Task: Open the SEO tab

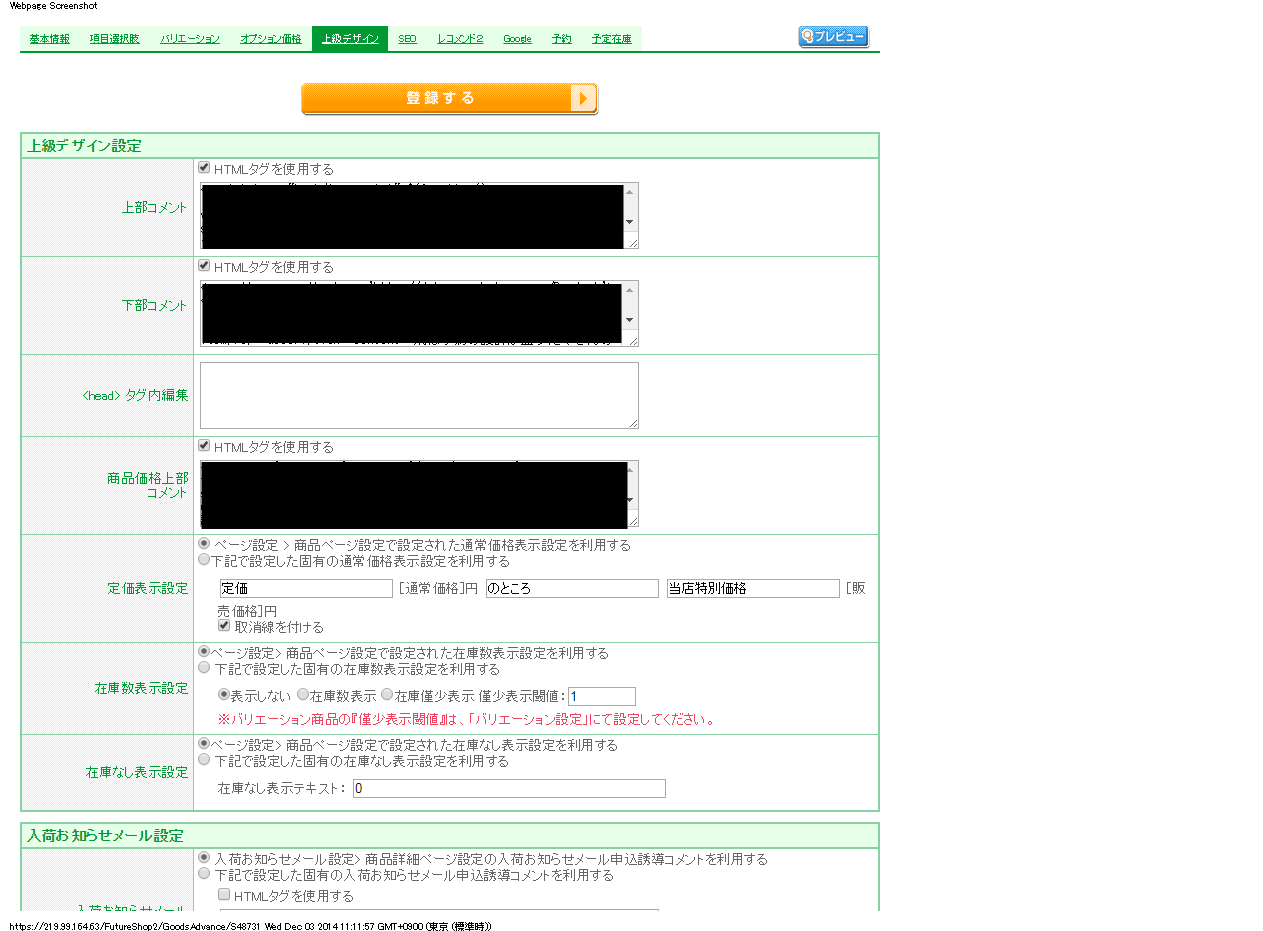Action: coord(407,39)
